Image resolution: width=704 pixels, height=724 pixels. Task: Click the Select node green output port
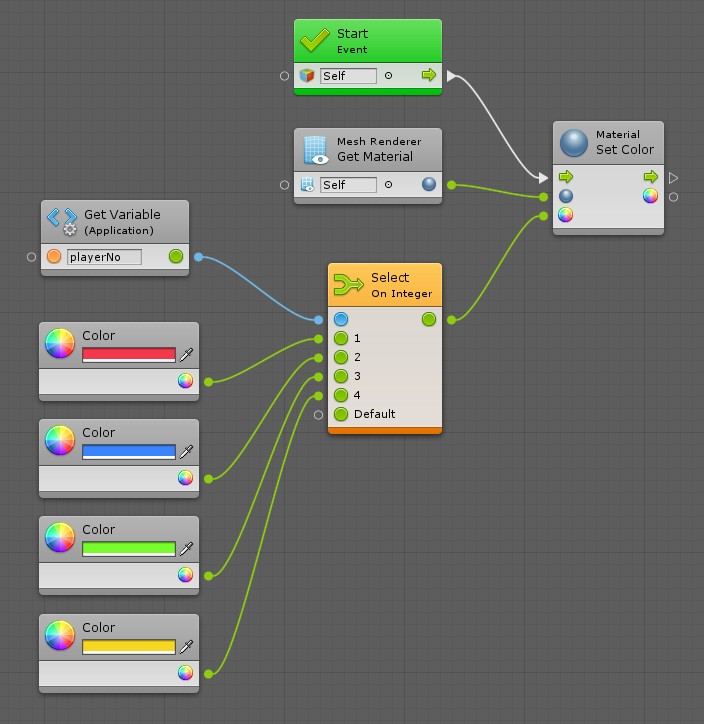tap(429, 319)
